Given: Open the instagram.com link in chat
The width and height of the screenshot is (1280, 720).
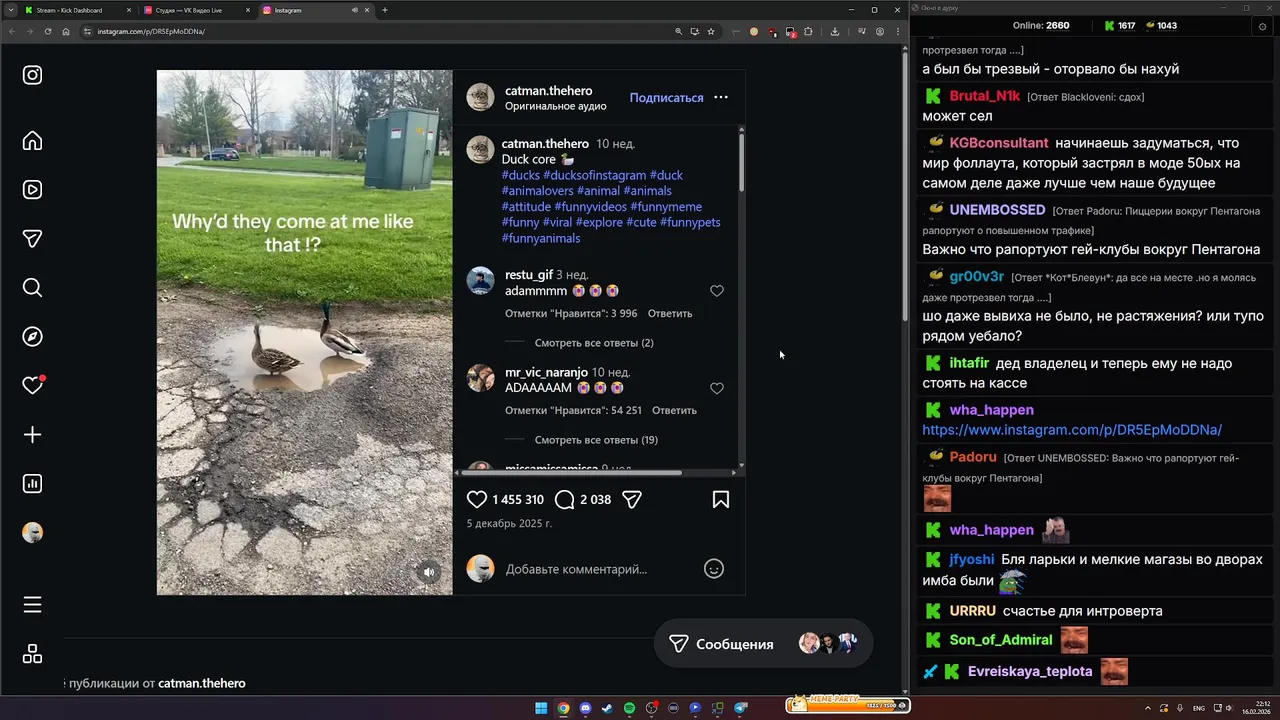Looking at the screenshot, I should coord(1072,430).
